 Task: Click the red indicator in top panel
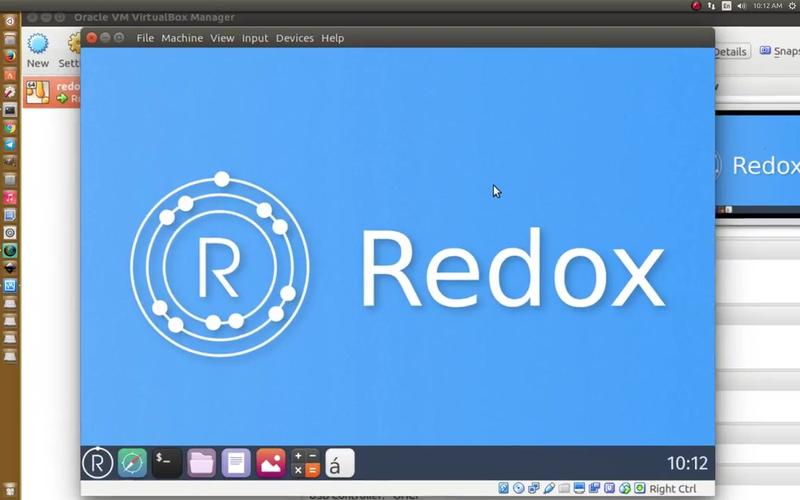click(696, 6)
